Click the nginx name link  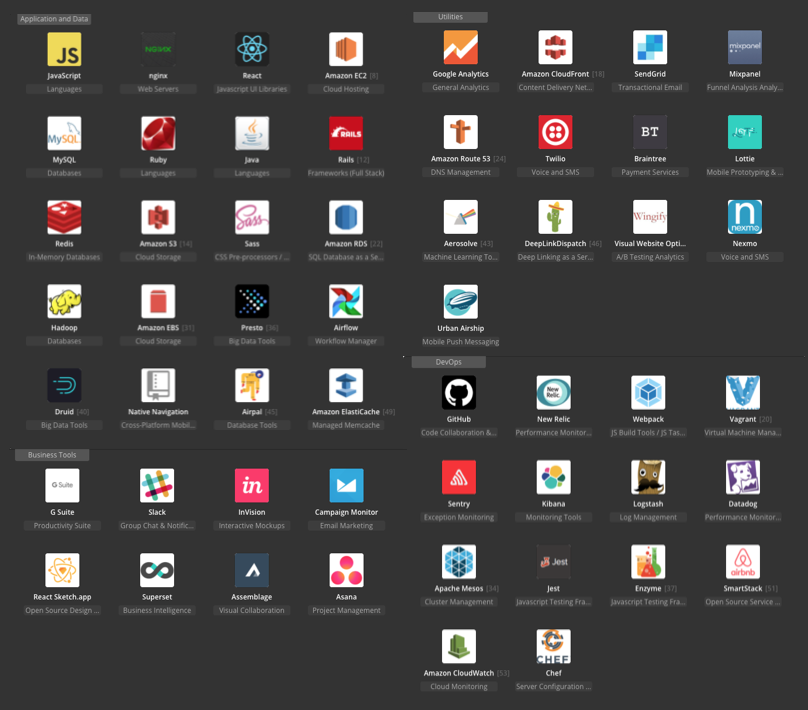click(x=158, y=76)
